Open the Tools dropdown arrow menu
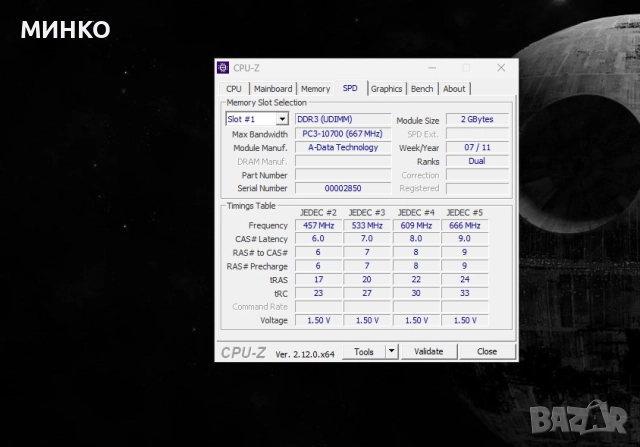Image resolution: width=640 pixels, height=447 pixels. pyautogui.click(x=391, y=352)
